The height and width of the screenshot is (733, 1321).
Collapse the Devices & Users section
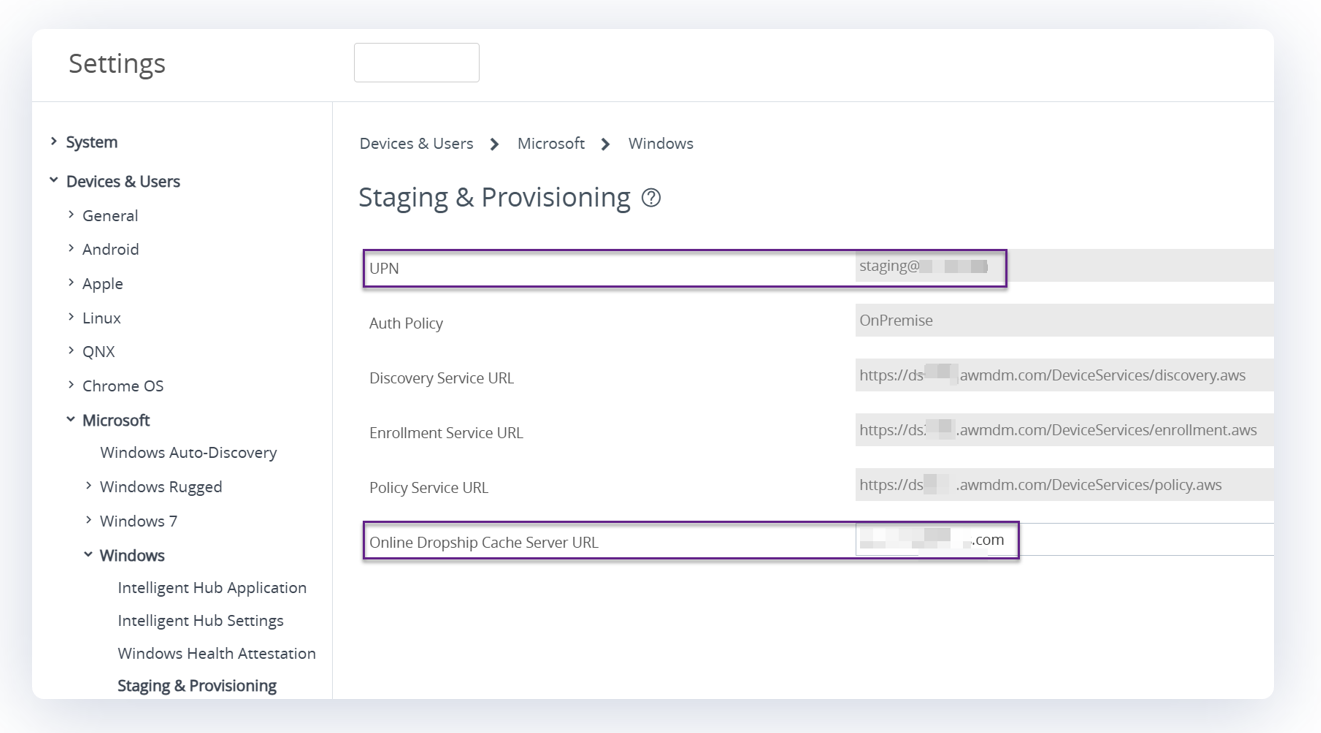54,181
